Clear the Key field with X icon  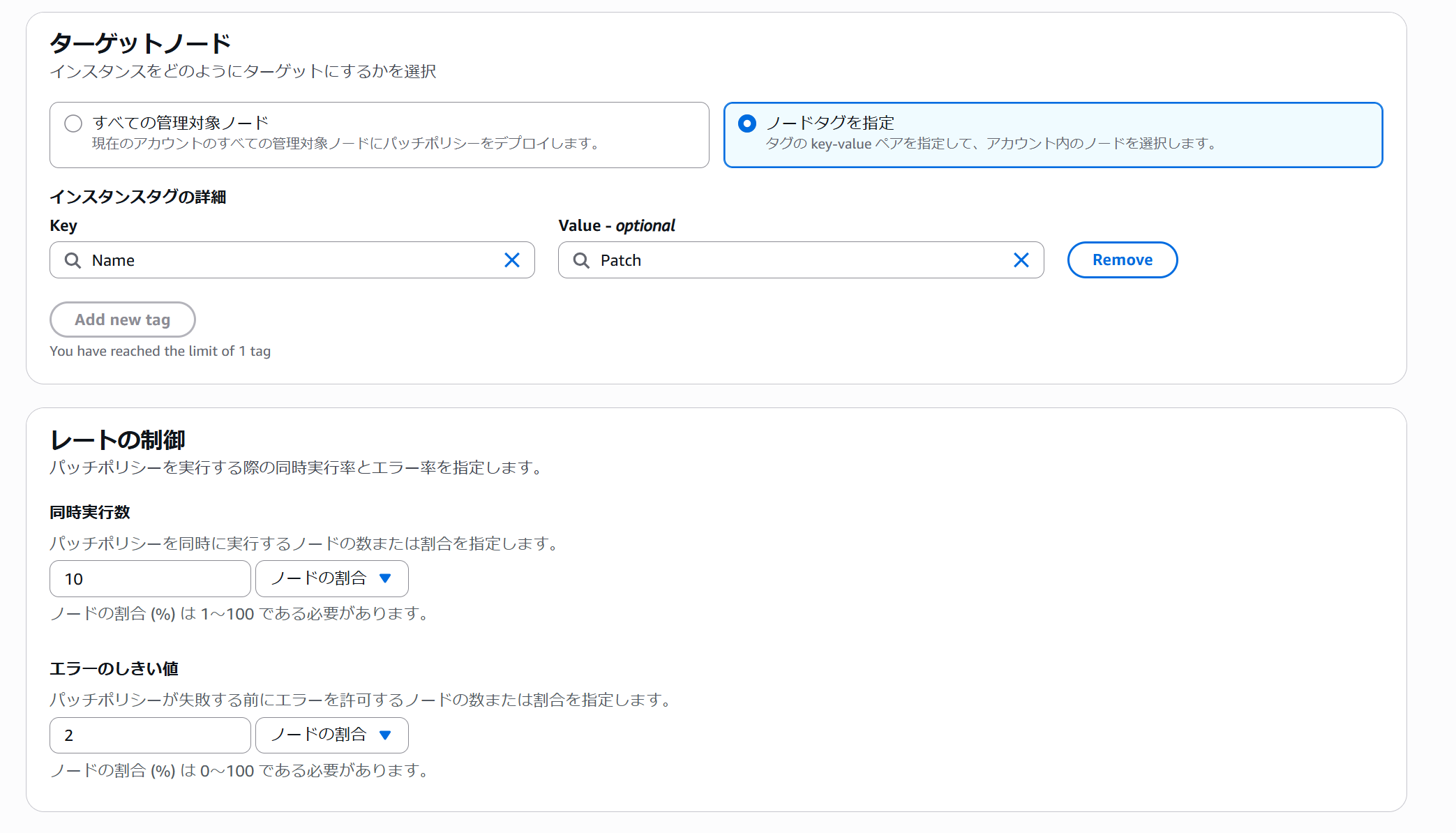tap(512, 260)
